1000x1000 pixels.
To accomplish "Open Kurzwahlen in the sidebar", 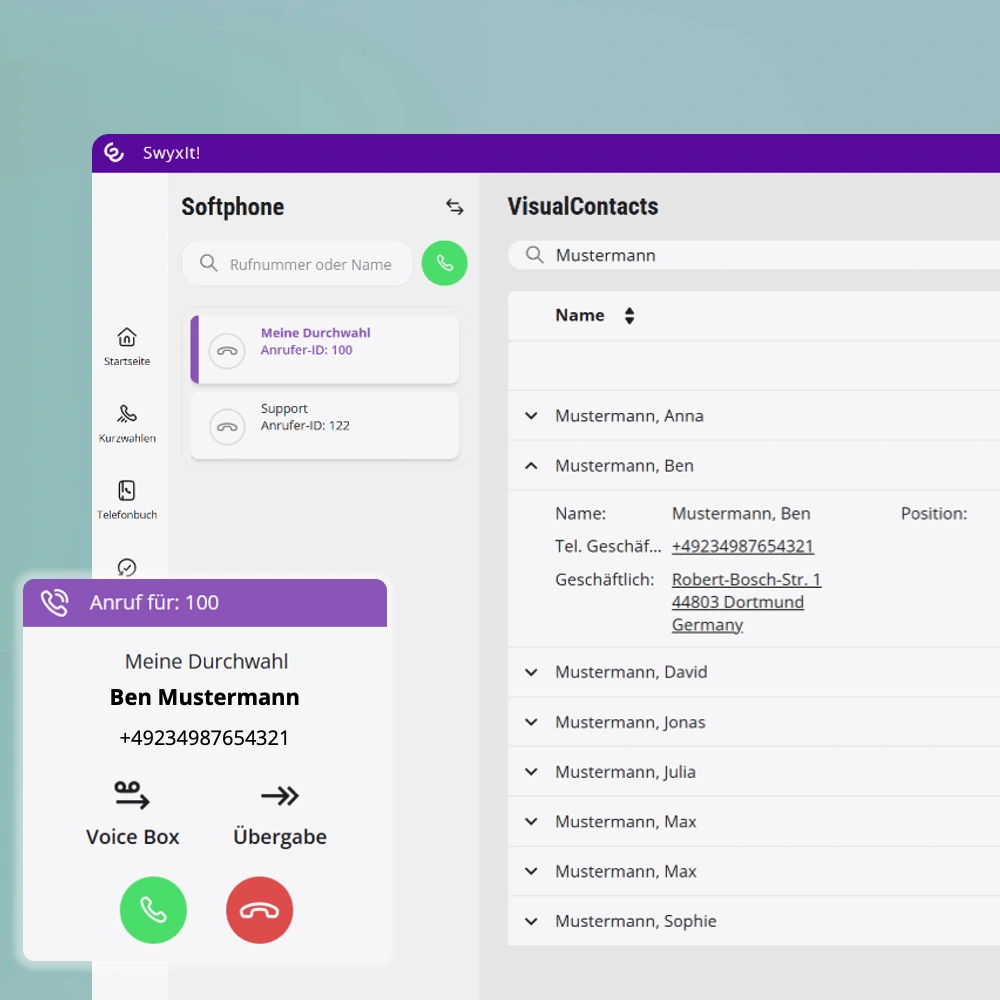I will [127, 423].
